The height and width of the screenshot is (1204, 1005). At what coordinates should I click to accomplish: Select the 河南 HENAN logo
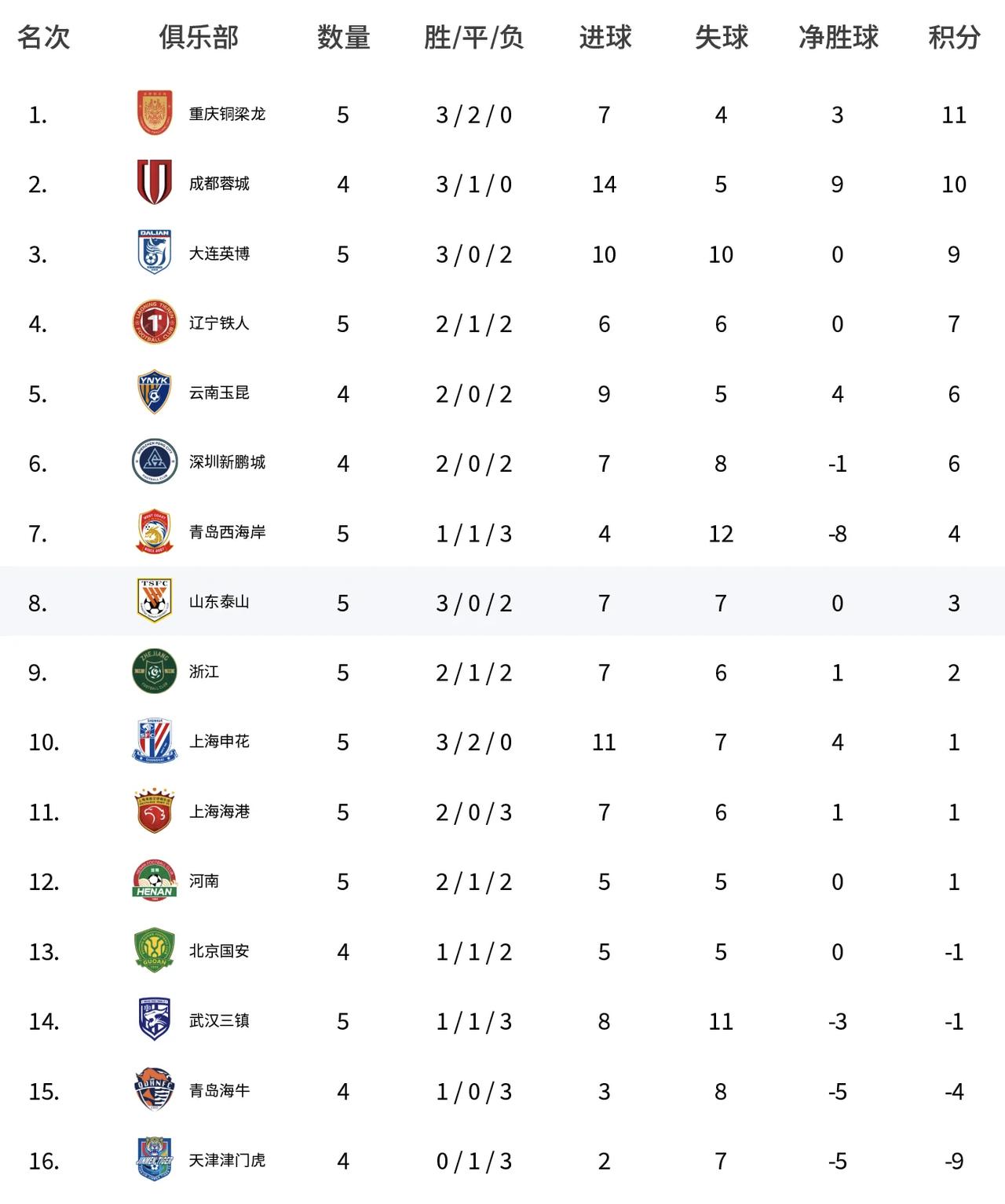[x=155, y=881]
